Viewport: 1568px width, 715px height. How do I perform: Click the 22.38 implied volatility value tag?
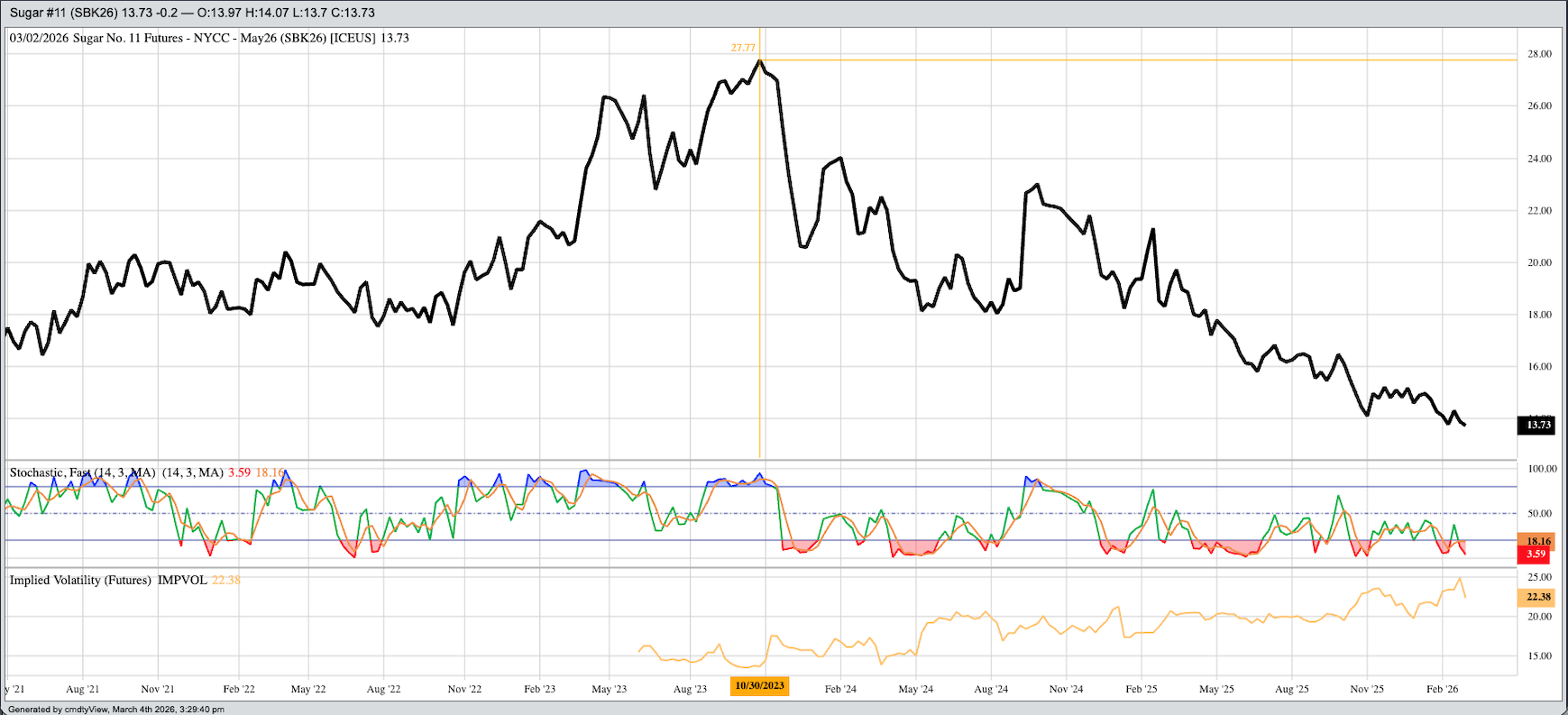pos(1538,597)
